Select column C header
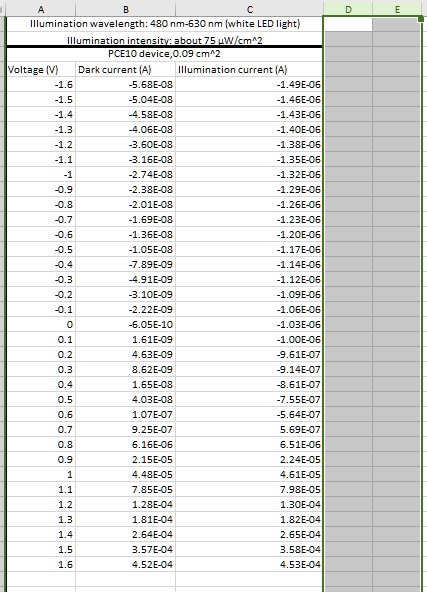This screenshot has width=427, height=592. [x=249, y=9]
